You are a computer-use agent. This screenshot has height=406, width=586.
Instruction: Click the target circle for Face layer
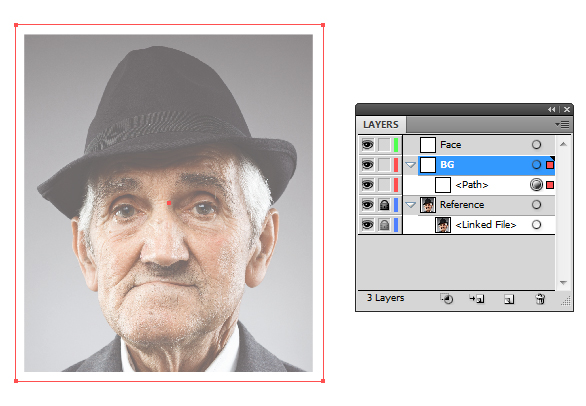[536, 145]
